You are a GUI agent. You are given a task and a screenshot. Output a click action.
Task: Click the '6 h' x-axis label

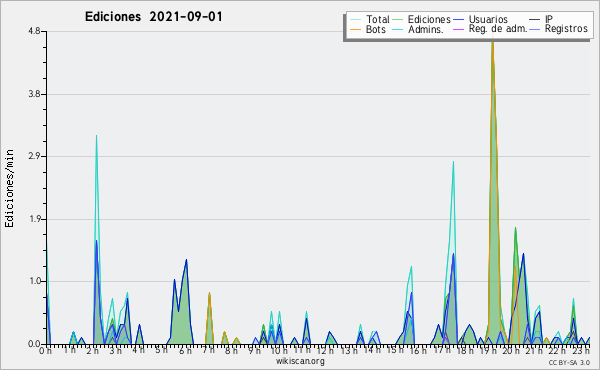coord(185,350)
